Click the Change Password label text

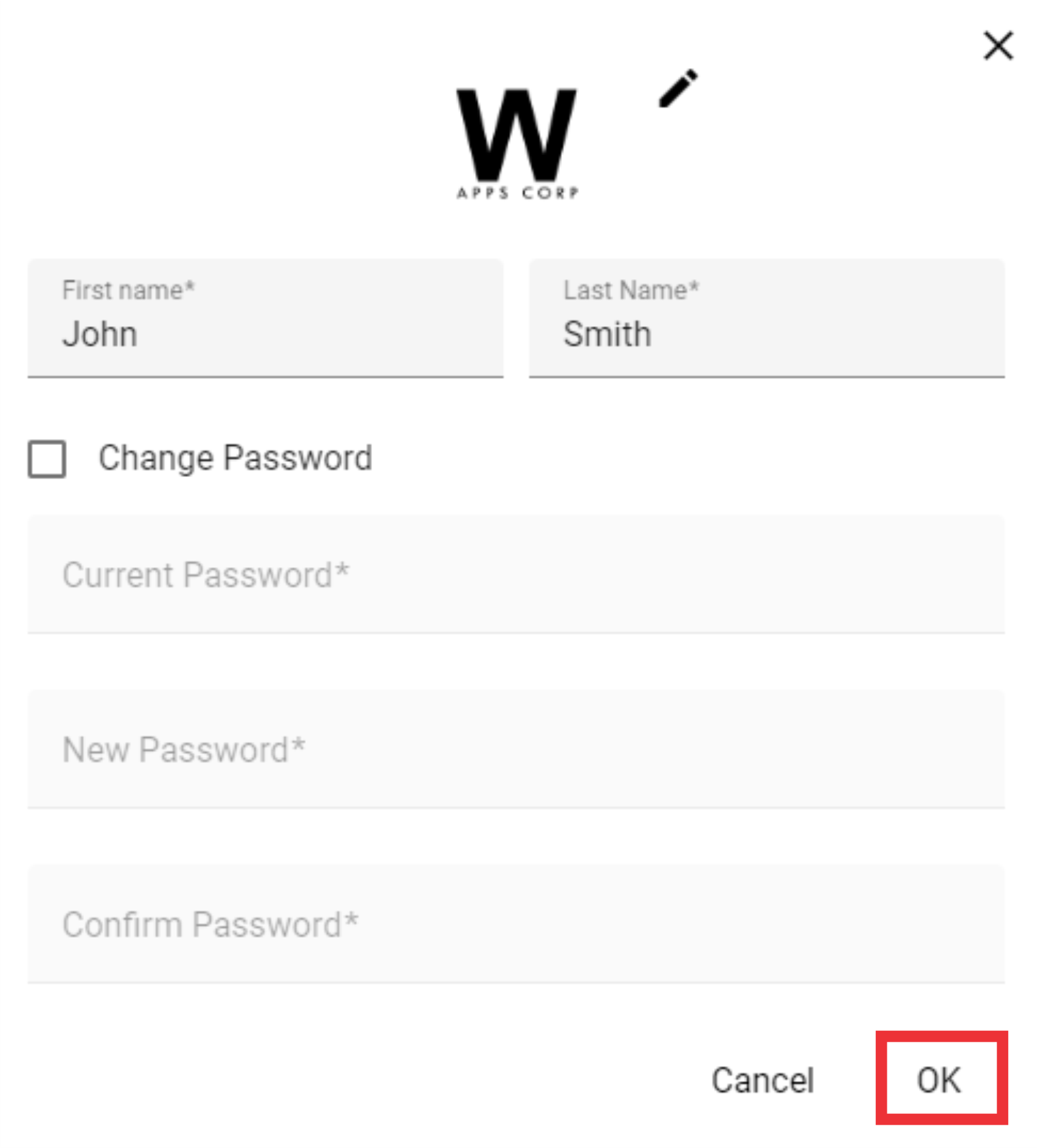pos(235,458)
